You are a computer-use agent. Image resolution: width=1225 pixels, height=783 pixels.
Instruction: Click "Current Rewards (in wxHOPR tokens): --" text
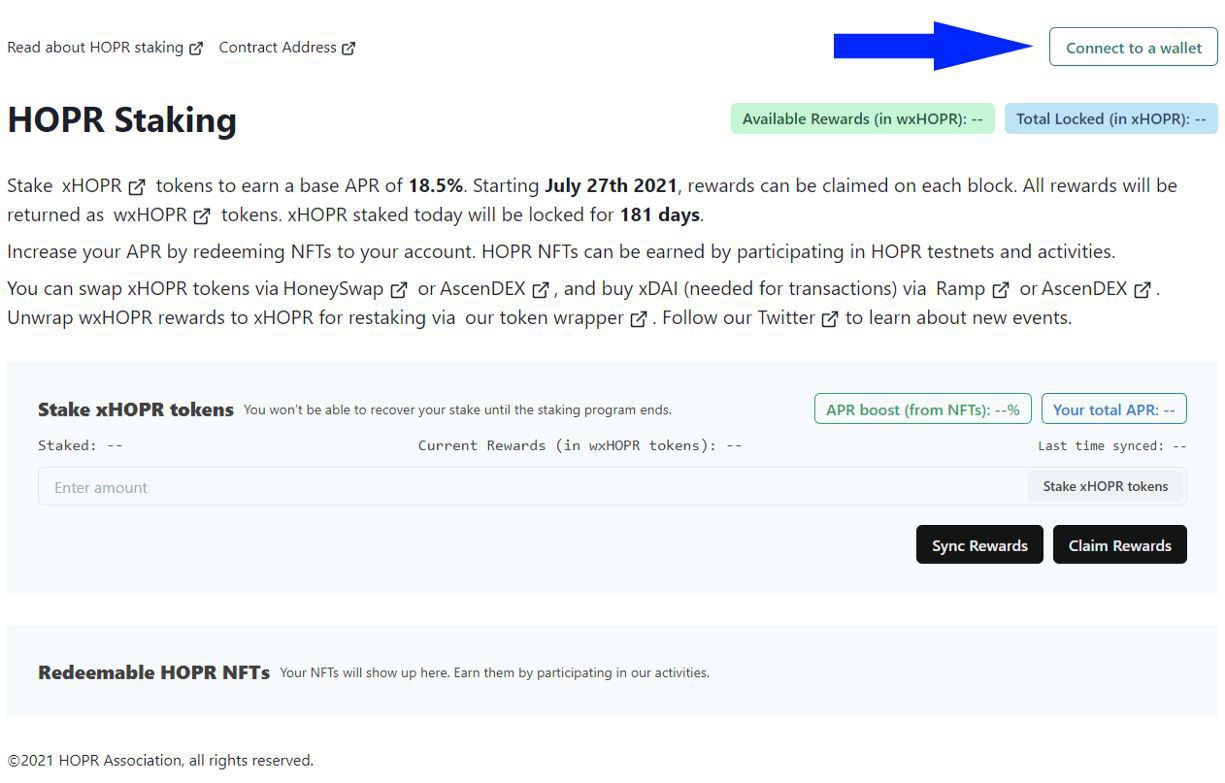[x=580, y=446]
